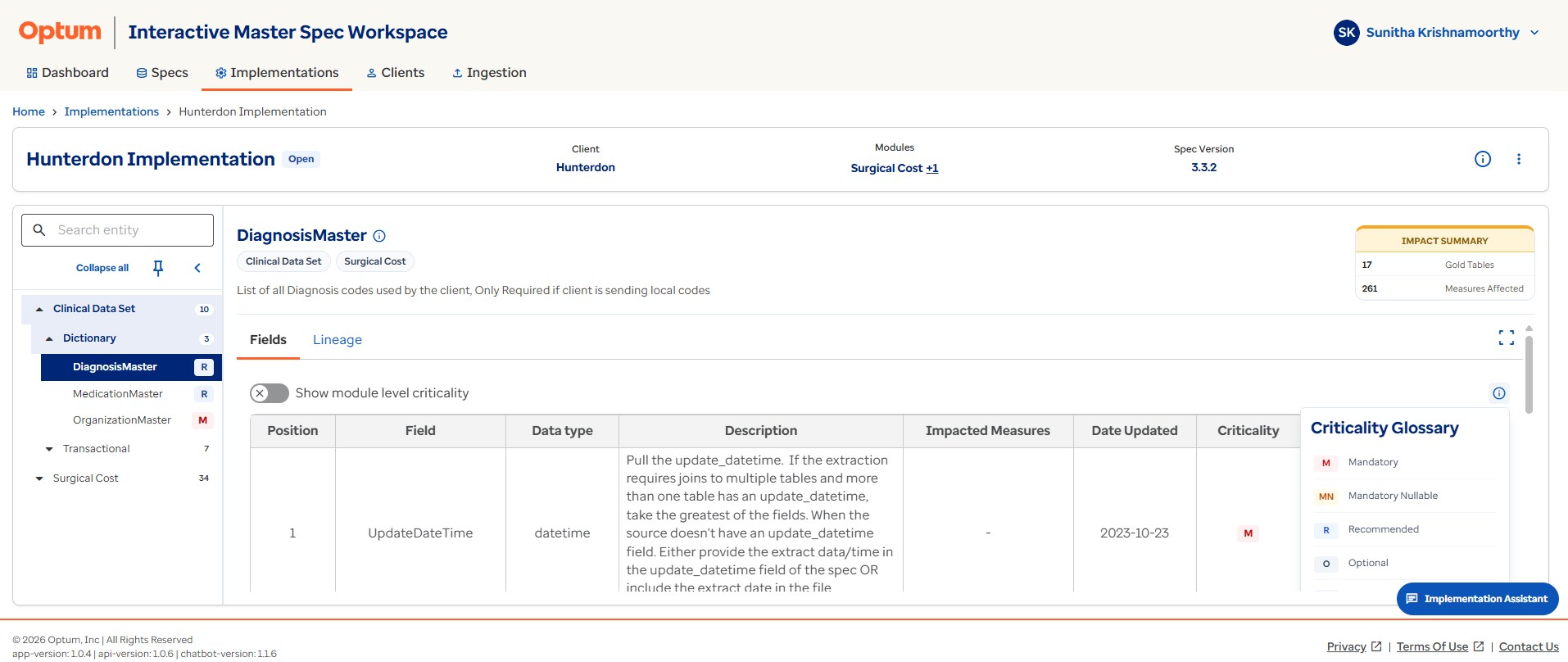Go to the Dashboard tab
The height and width of the screenshot is (662, 1568).
coord(67,73)
